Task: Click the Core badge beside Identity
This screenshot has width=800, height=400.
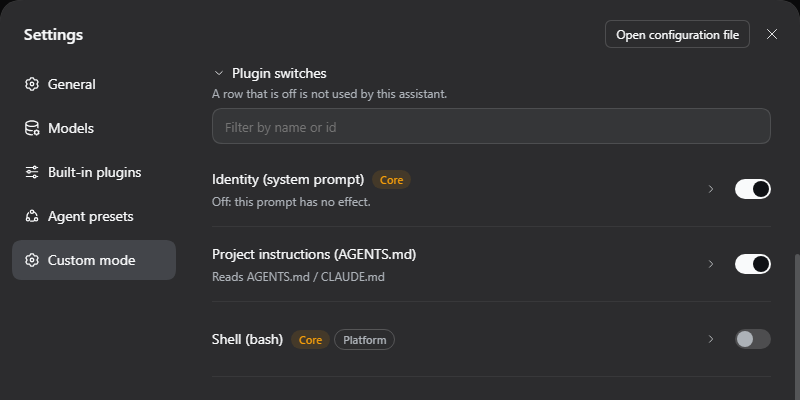Action: pos(391,180)
